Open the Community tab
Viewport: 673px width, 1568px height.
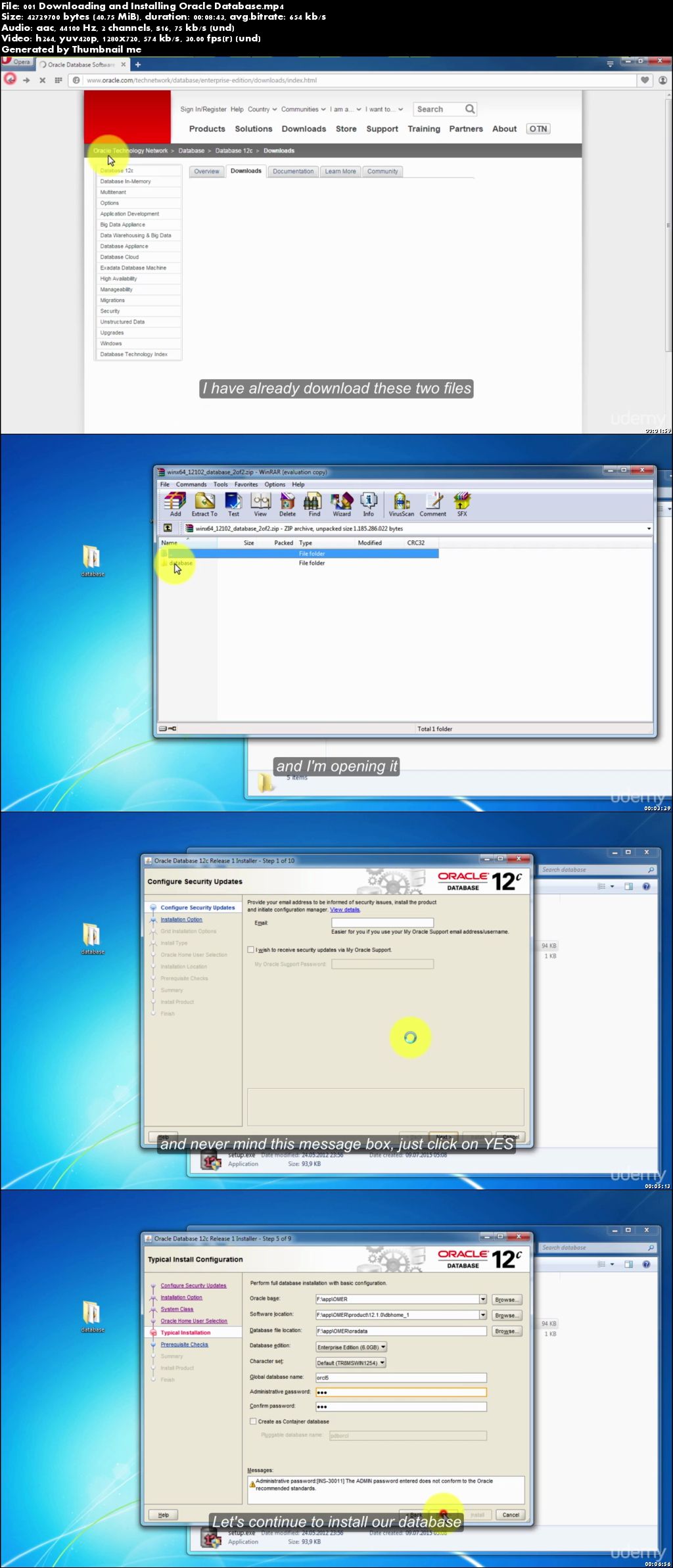[x=383, y=172]
